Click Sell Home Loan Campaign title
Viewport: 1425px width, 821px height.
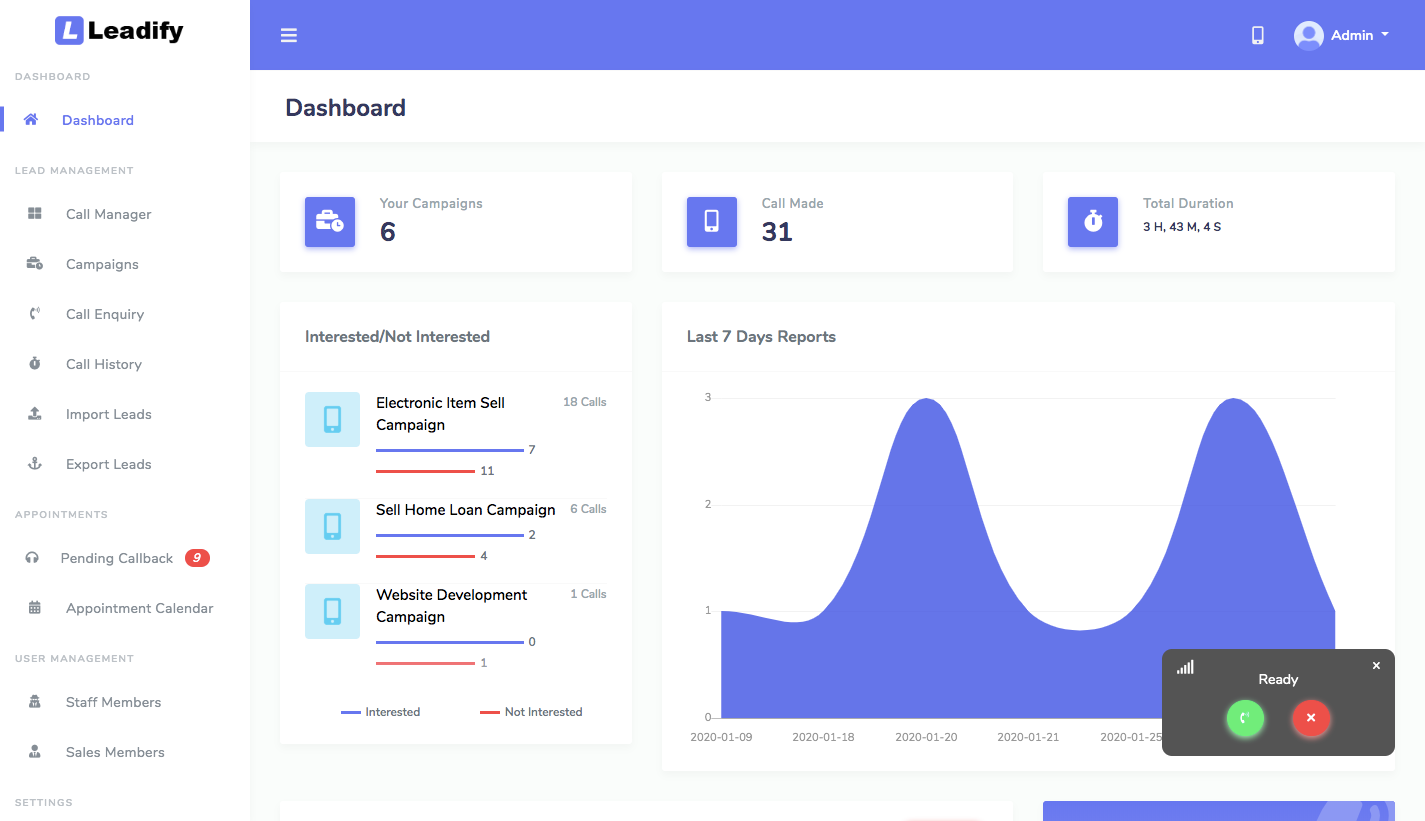click(x=466, y=510)
